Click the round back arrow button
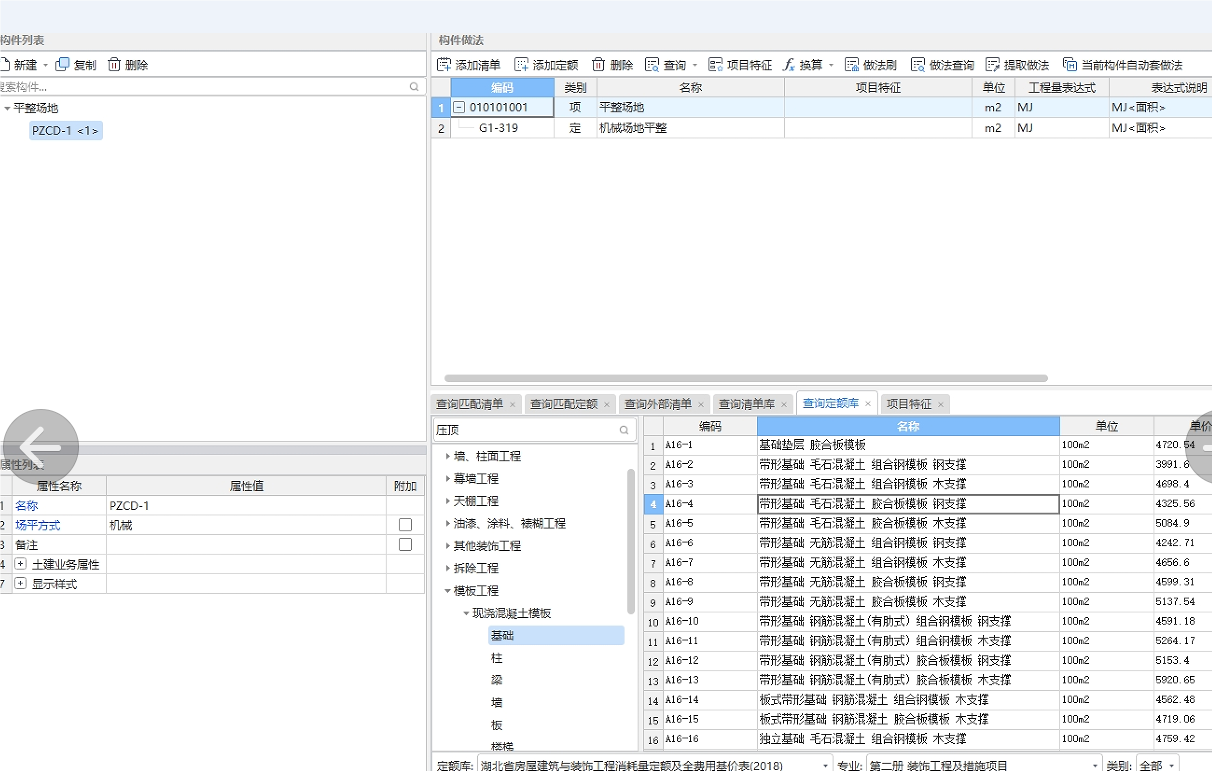Image resolution: width=1212 pixels, height=771 pixels. point(41,447)
